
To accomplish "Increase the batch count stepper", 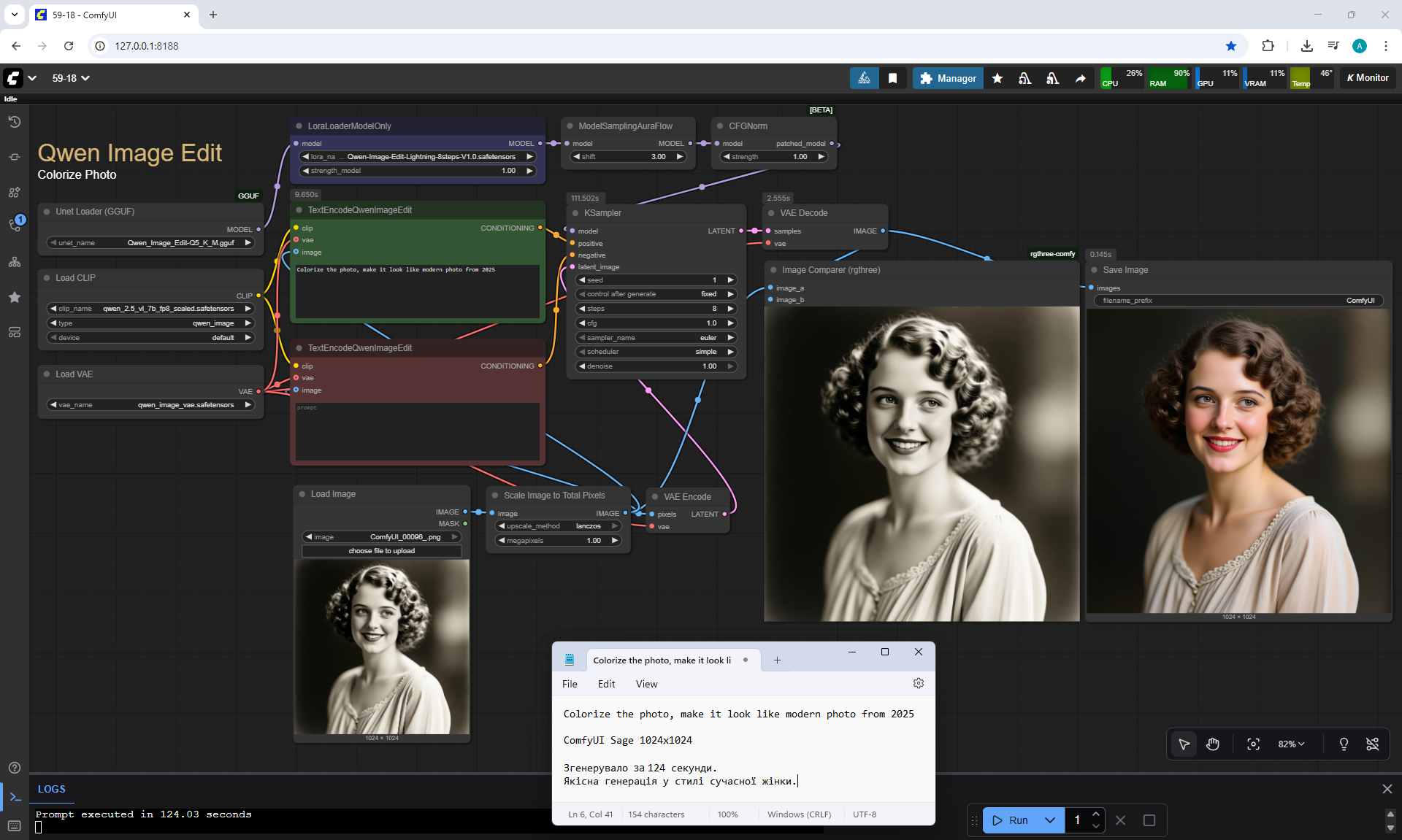I will coord(1096,814).
